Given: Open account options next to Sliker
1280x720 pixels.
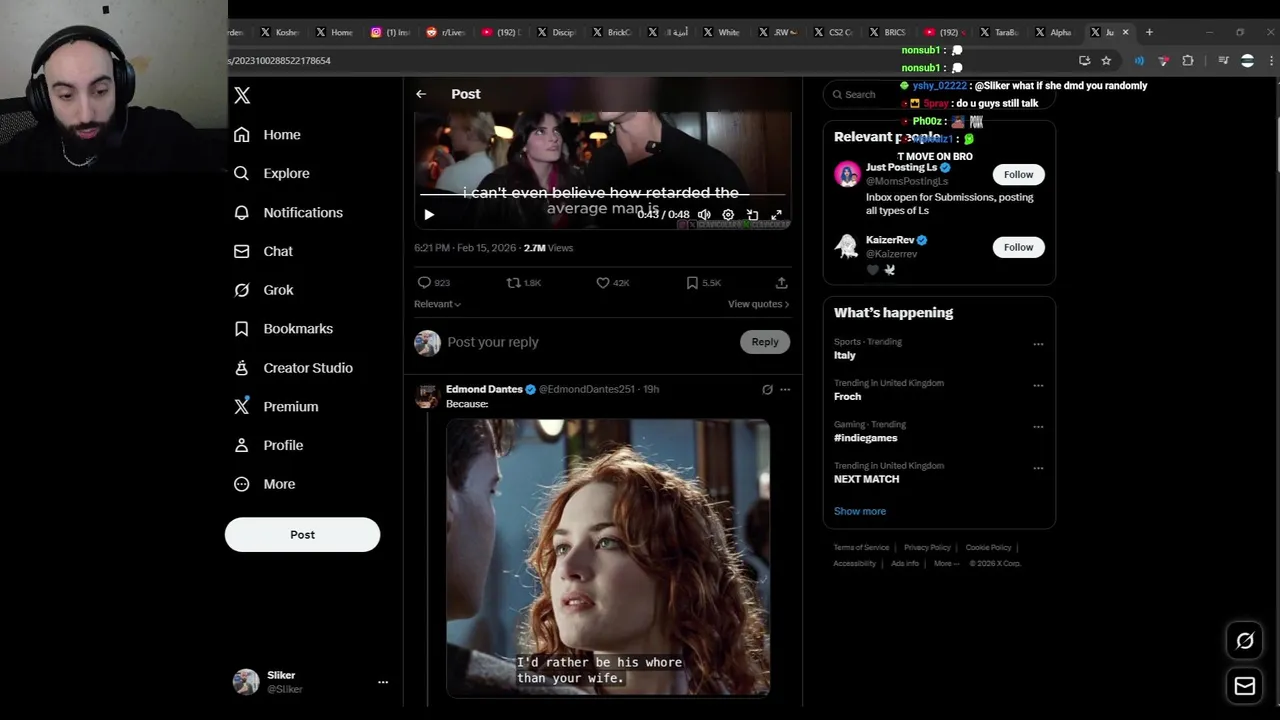Looking at the screenshot, I should click(382, 682).
